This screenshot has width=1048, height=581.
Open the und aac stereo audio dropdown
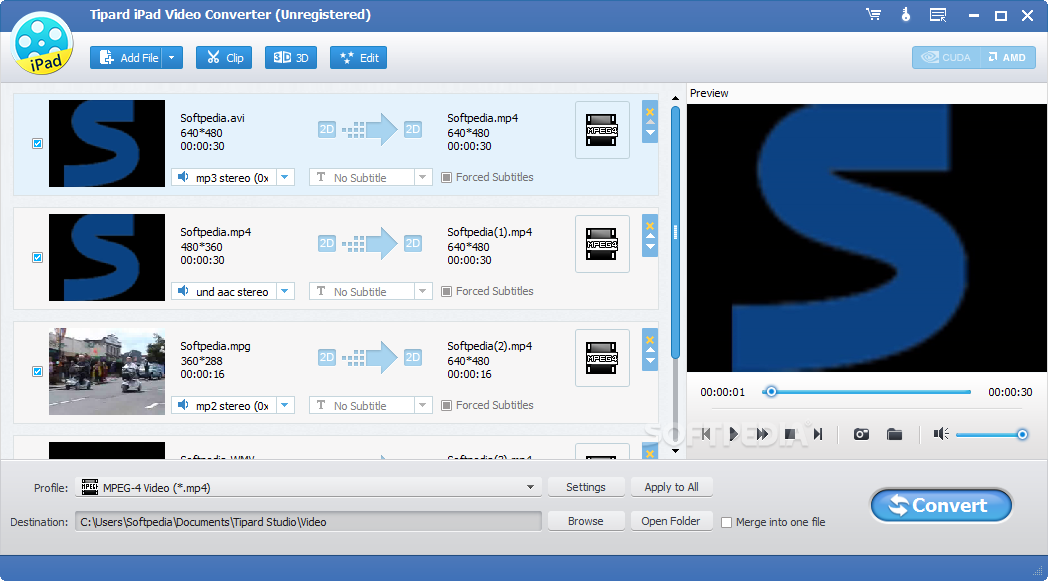[x=285, y=291]
